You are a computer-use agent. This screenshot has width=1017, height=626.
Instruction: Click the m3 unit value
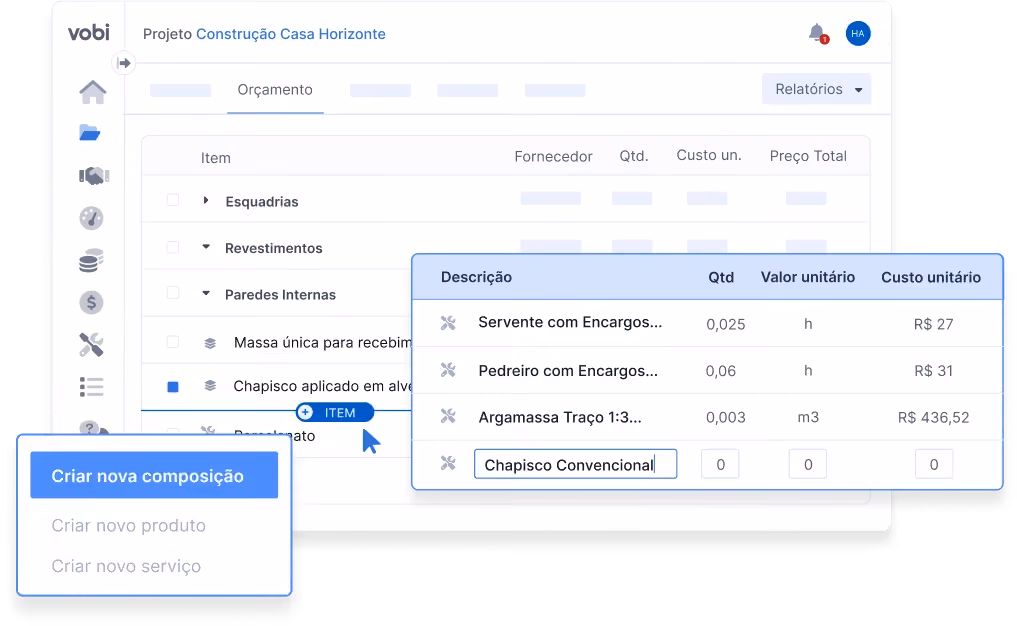coord(808,417)
